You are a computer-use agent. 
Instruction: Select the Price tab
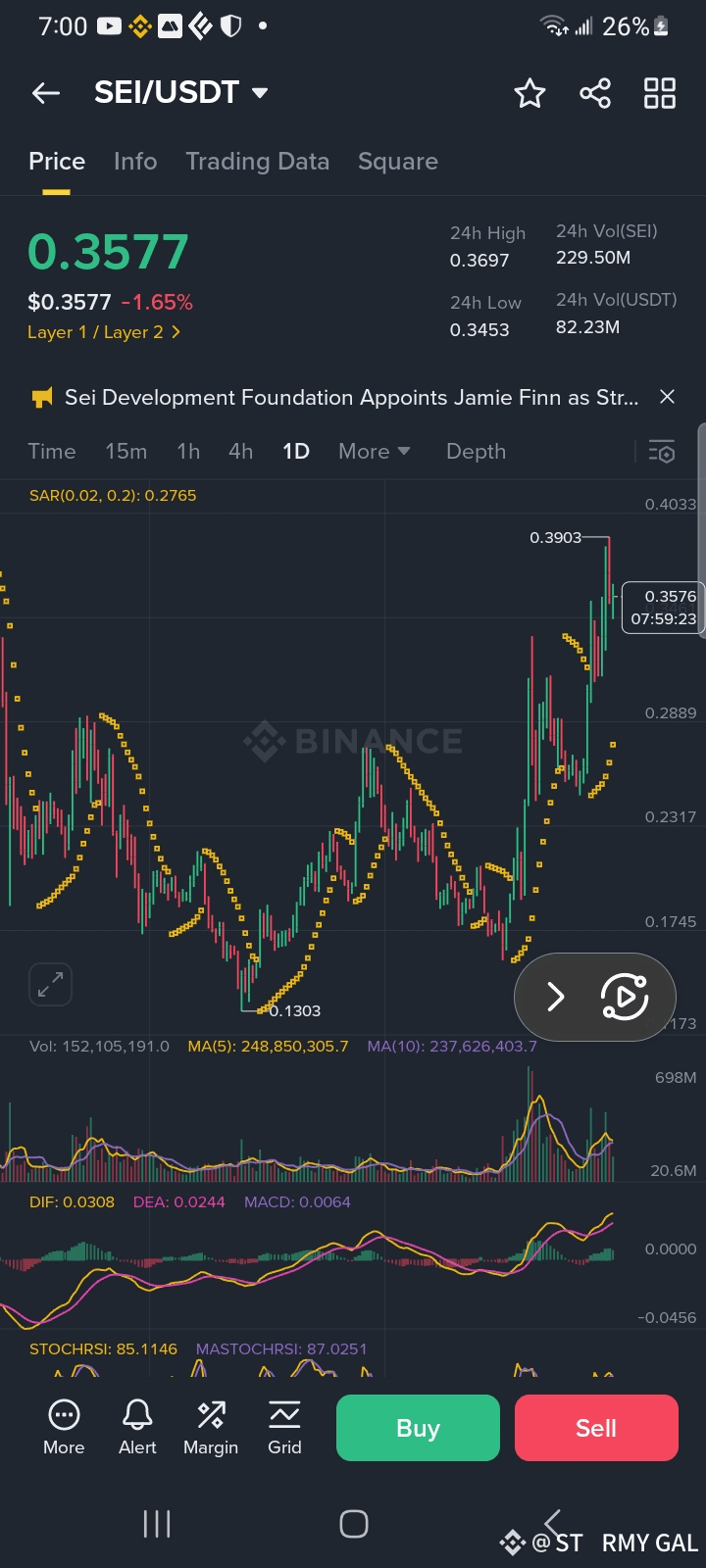57,162
